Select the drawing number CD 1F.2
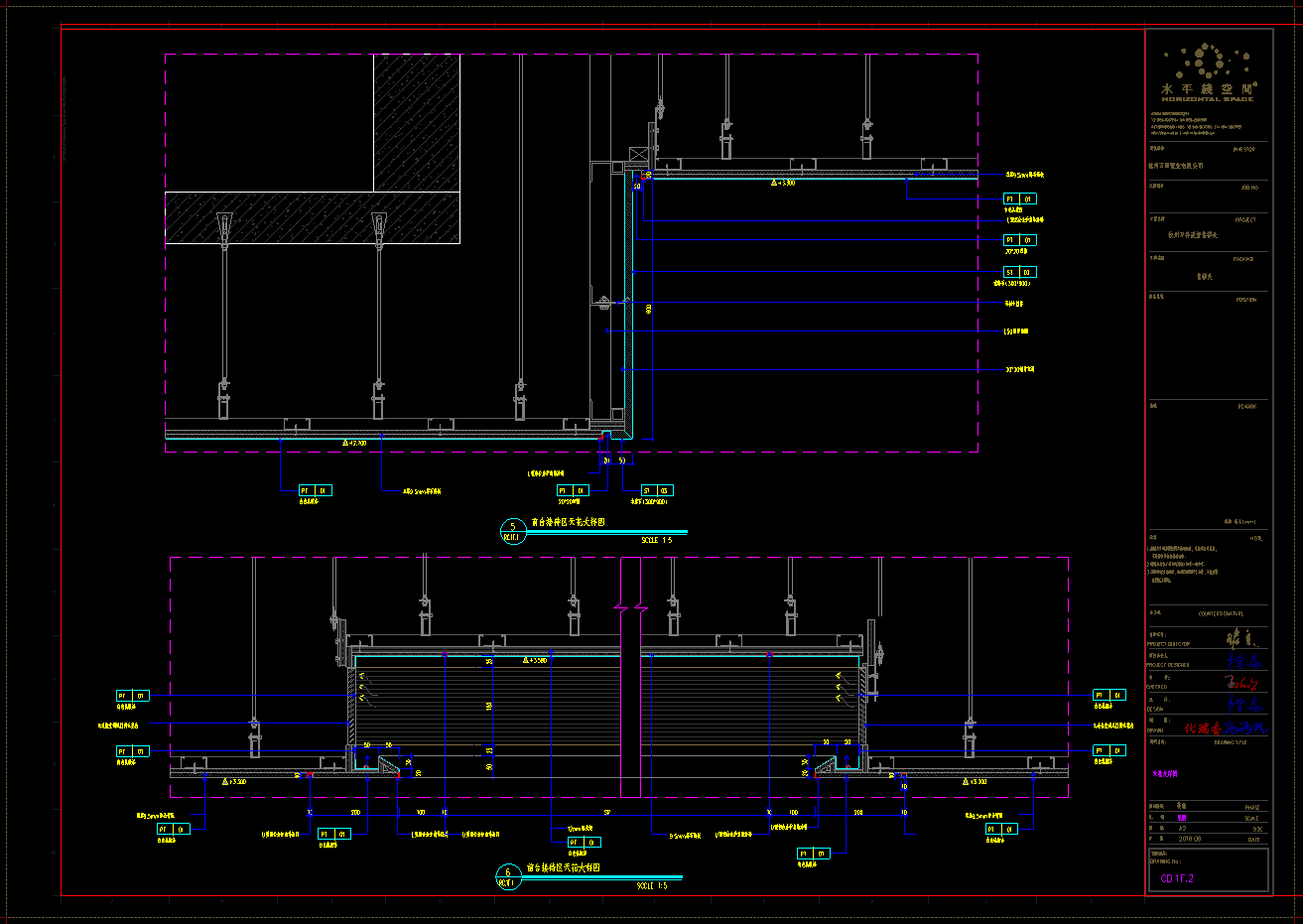Viewport: 1303px width, 924px height. click(1177, 878)
